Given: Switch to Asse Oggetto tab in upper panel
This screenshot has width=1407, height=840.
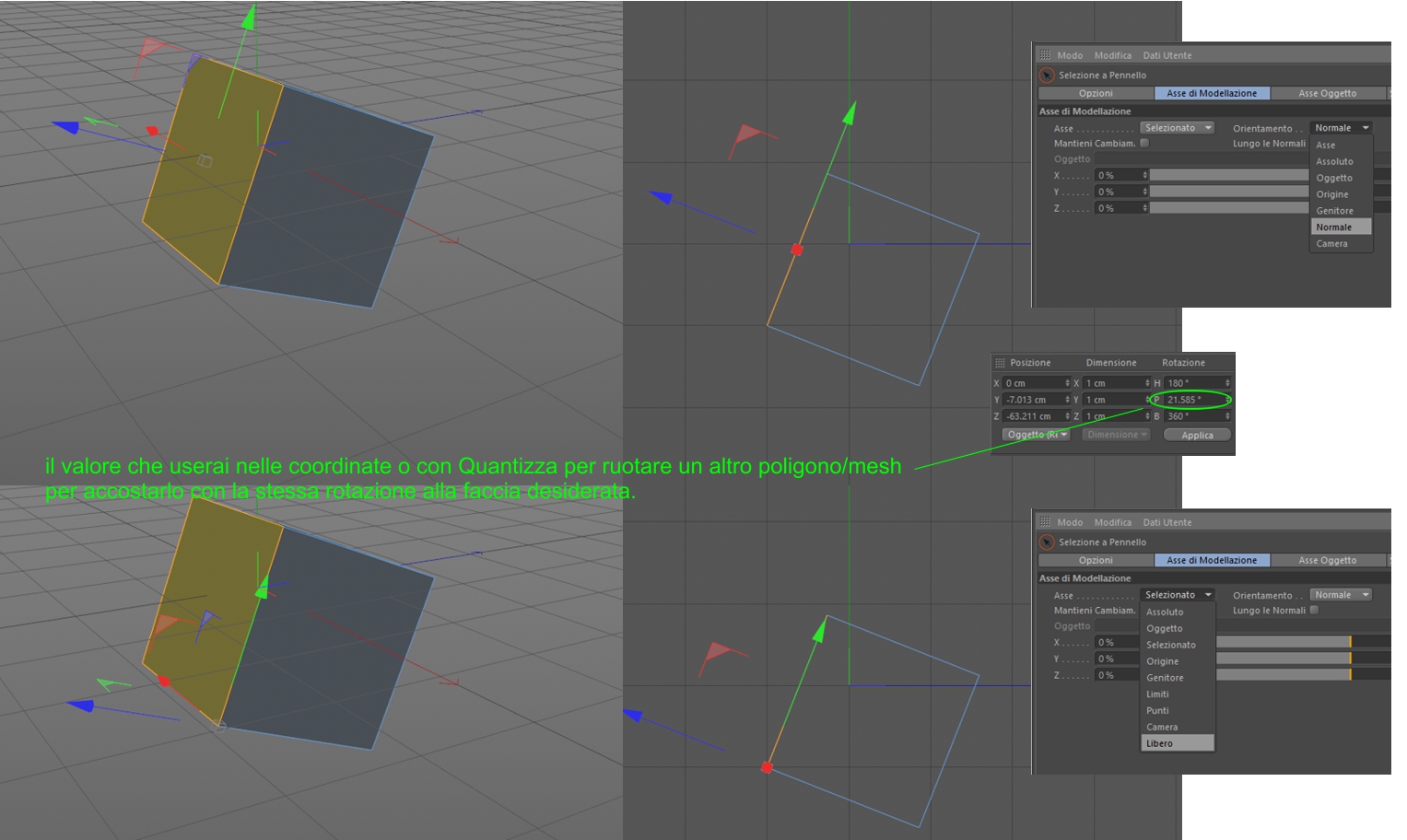Looking at the screenshot, I should point(1328,93).
